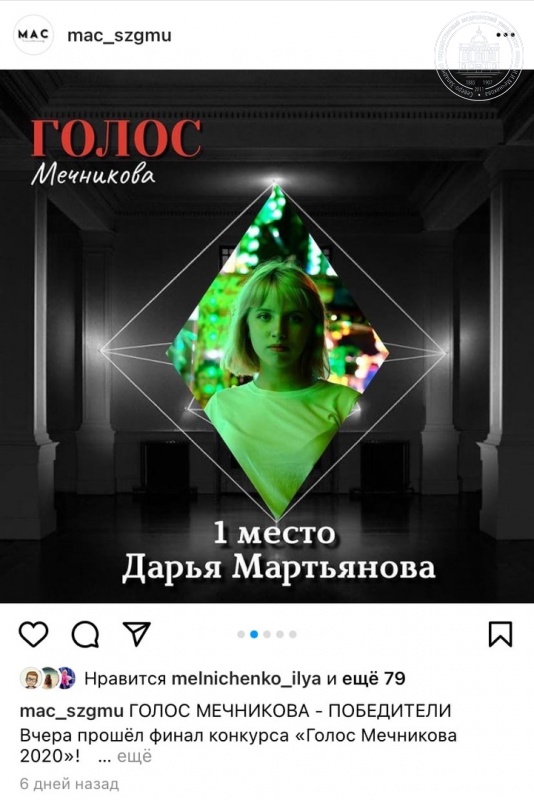Click the "6 дней назад" timestamp
Viewport: 534px width, 800px height.
[69, 784]
